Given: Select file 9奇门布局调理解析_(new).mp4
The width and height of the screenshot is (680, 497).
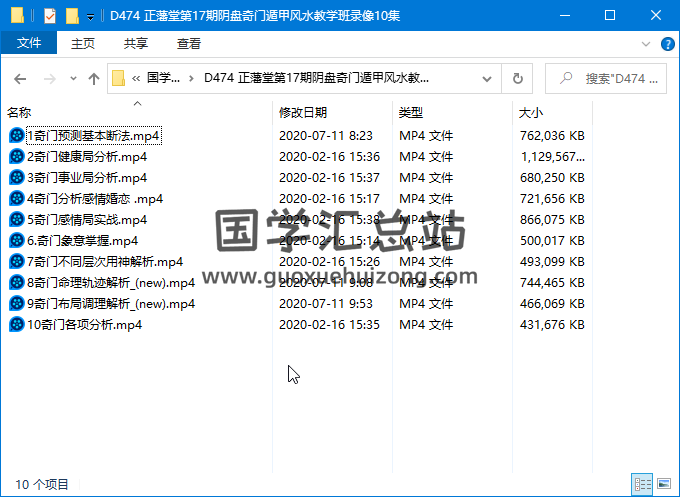Looking at the screenshot, I should 111,304.
